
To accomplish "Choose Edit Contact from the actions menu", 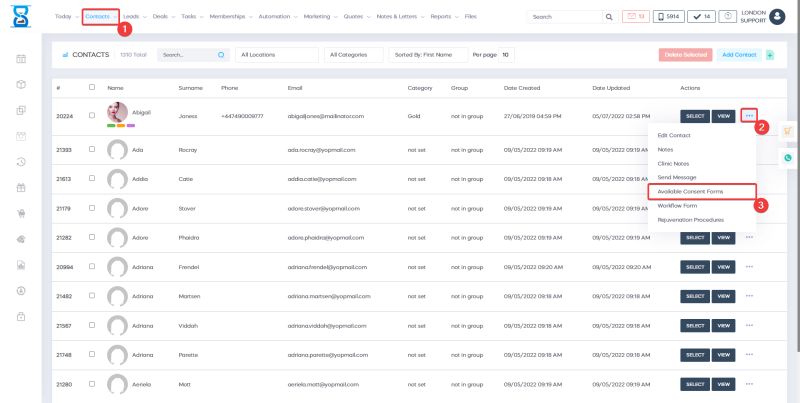I will 674,135.
